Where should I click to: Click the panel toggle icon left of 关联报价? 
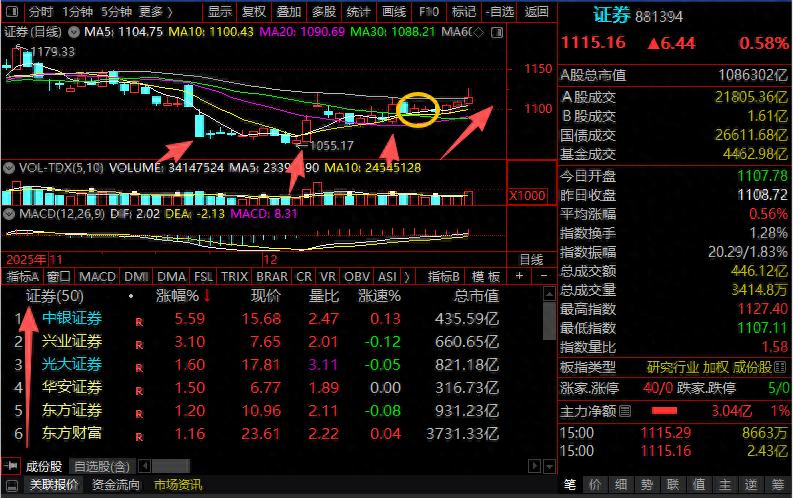(12, 486)
